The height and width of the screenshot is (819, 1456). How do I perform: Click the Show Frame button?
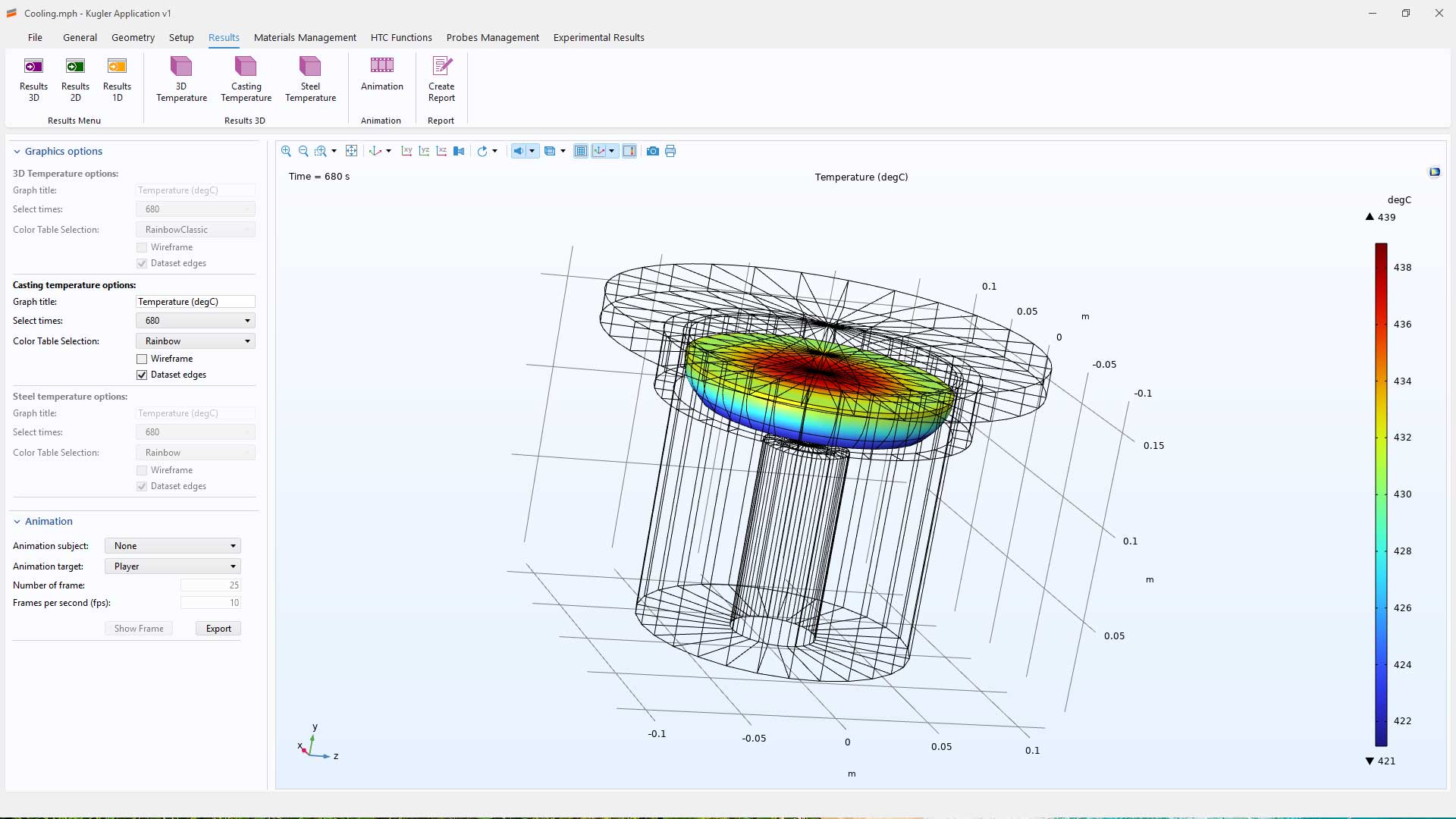tap(139, 629)
